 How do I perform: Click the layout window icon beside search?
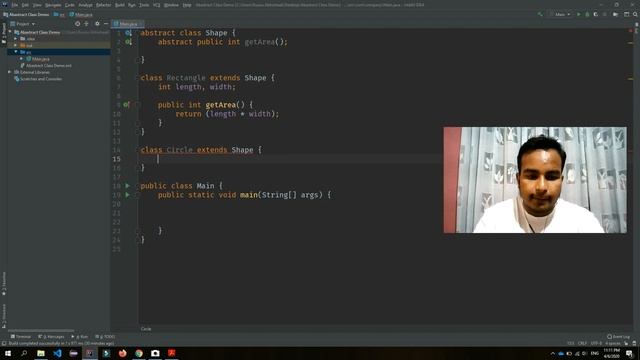pos(627,14)
